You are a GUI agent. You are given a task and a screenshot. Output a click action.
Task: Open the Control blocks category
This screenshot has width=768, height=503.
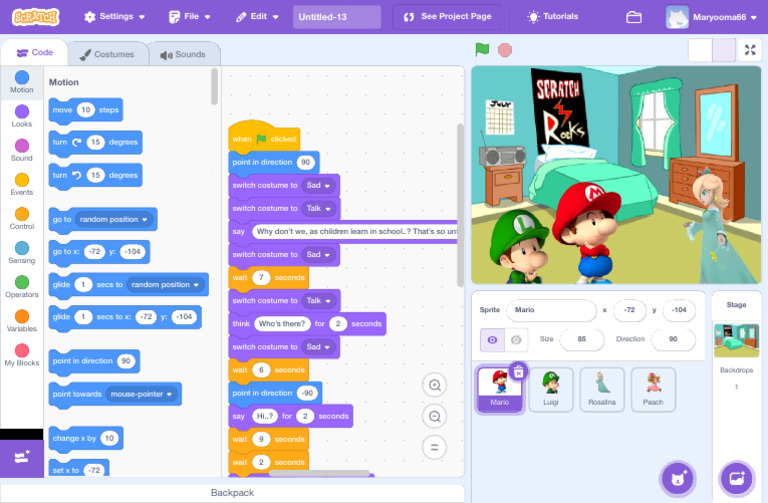[x=22, y=218]
